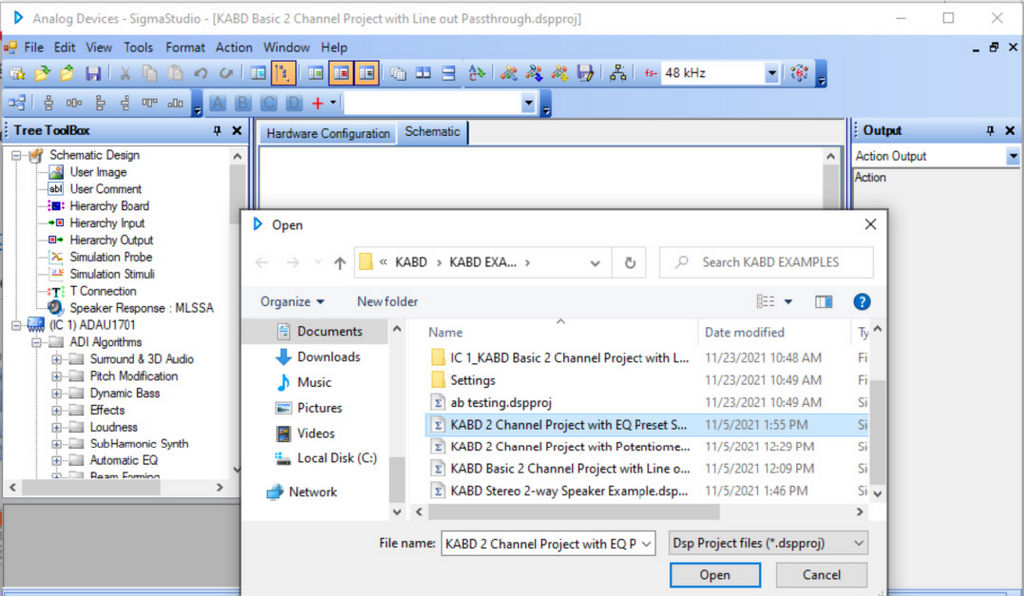Click the Back arrow in Open dialog
Image resolution: width=1024 pixels, height=596 pixels.
coord(262,262)
